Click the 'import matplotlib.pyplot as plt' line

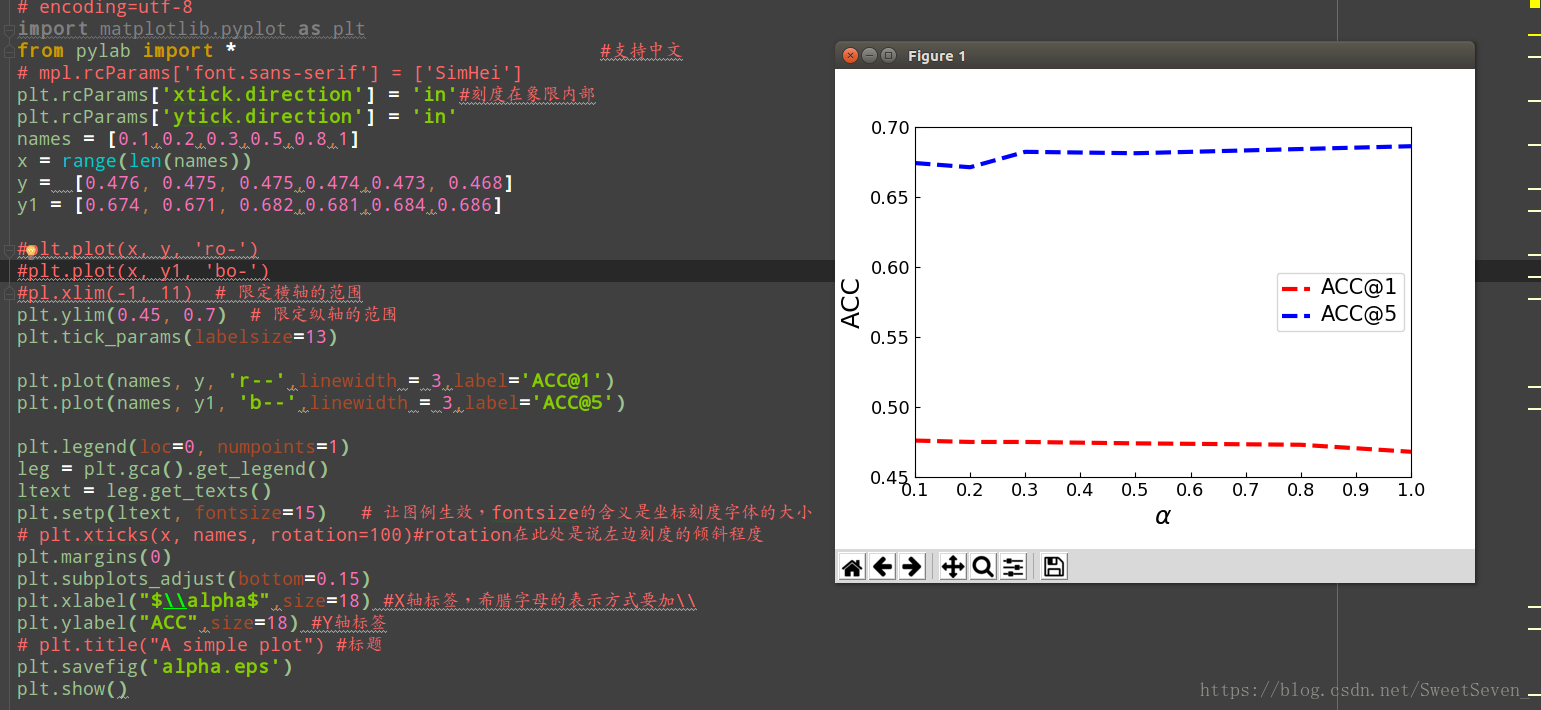click(x=191, y=29)
